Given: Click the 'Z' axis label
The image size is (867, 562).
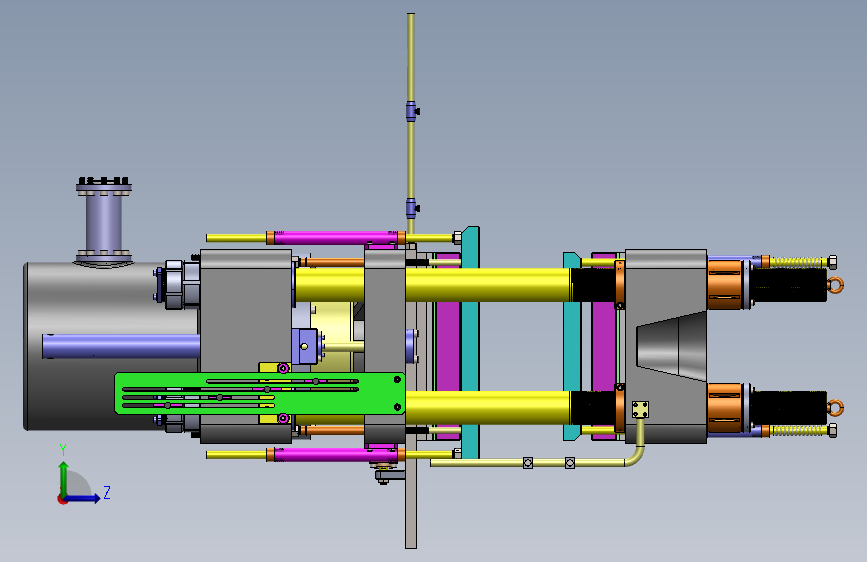Looking at the screenshot, I should tap(107, 492).
